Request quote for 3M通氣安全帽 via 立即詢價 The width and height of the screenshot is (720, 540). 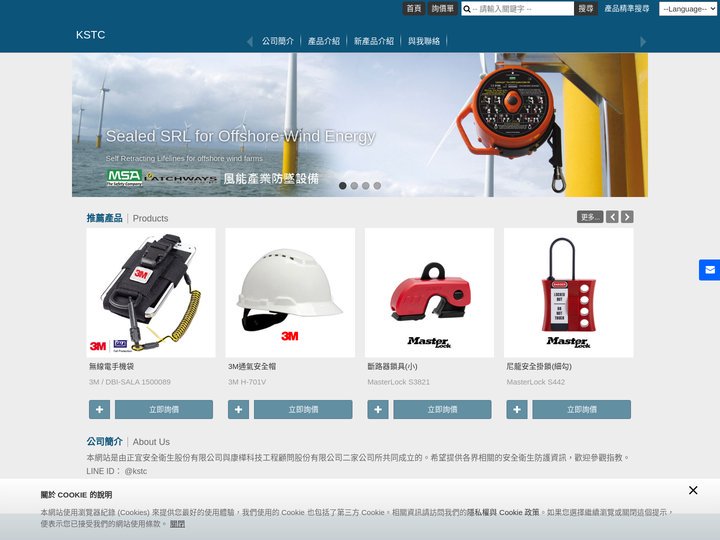click(x=303, y=409)
